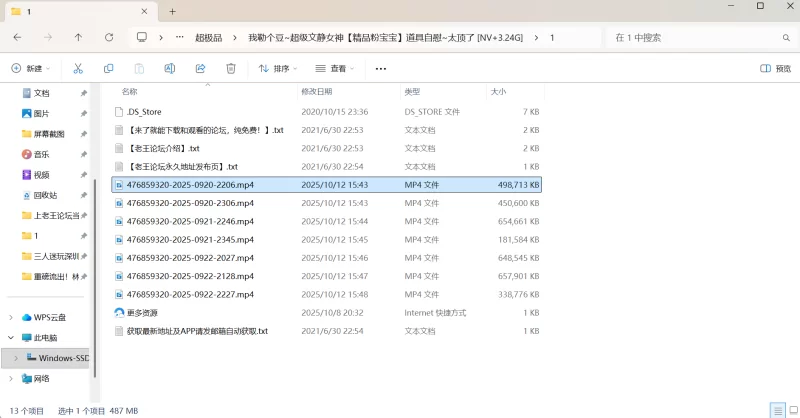Click the Delete trash can icon
Image resolution: width=800 pixels, height=418 pixels.
(230, 69)
